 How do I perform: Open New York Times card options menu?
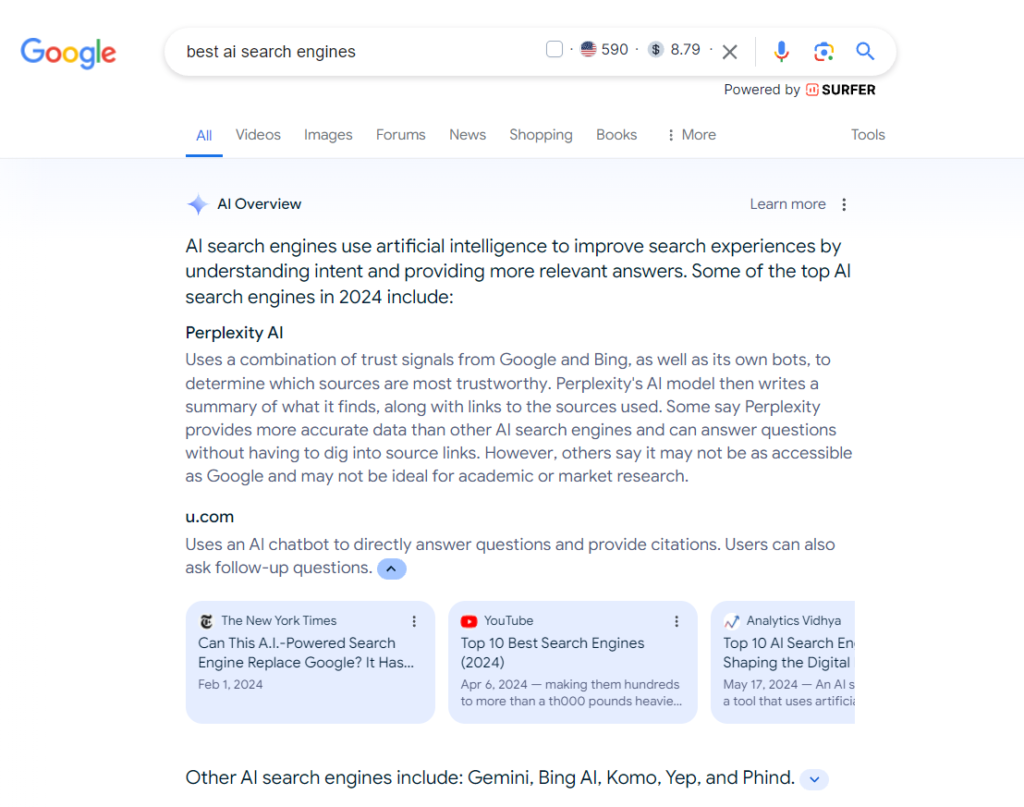click(414, 621)
